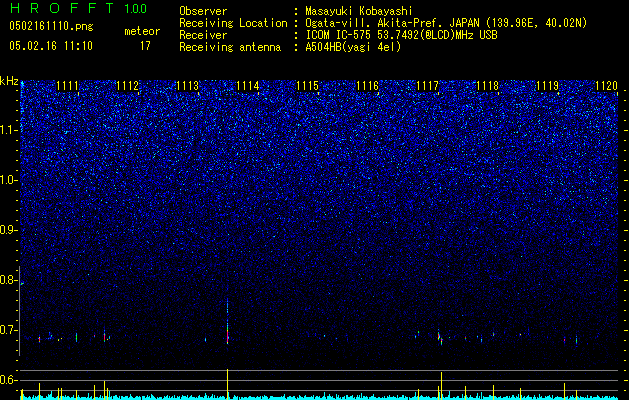Click the 1111 time marker

(x=67, y=86)
